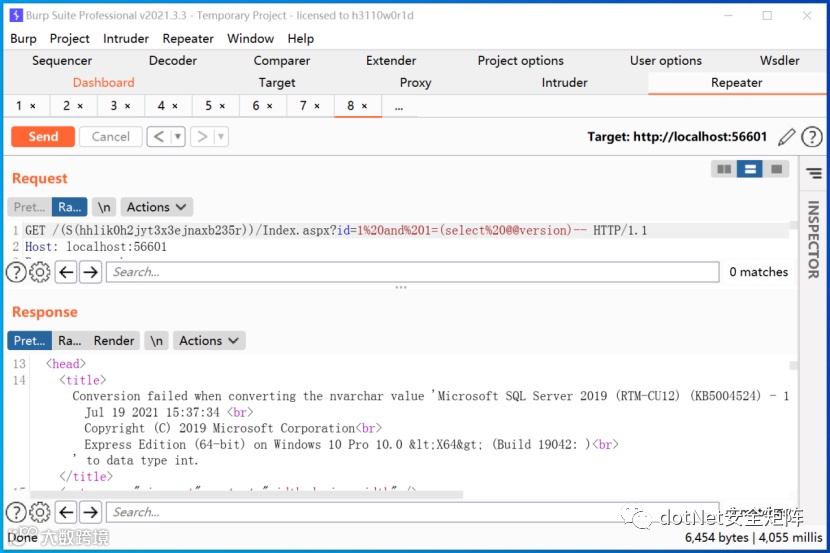The image size is (830, 553).
Task: Click the response search field
Action: [x=412, y=512]
